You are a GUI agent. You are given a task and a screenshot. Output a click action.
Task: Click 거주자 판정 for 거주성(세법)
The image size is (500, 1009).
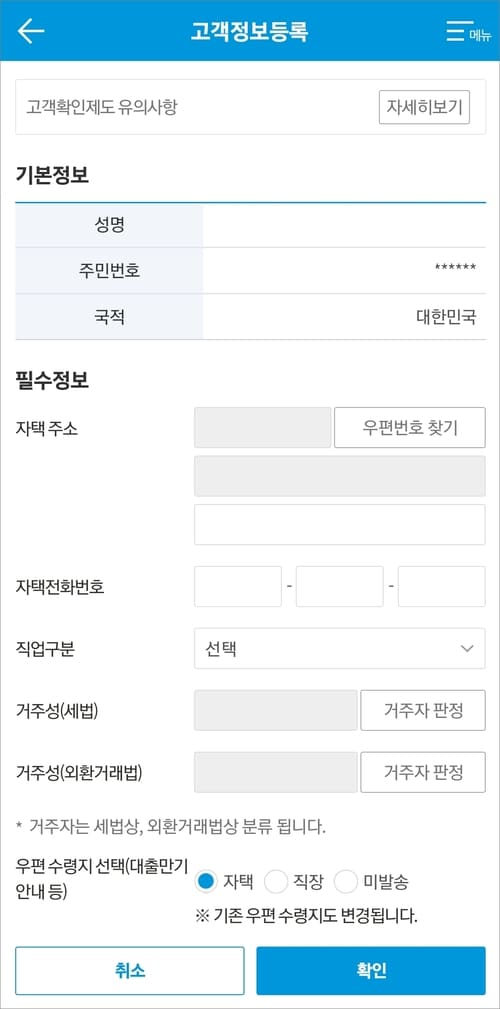[x=423, y=710]
